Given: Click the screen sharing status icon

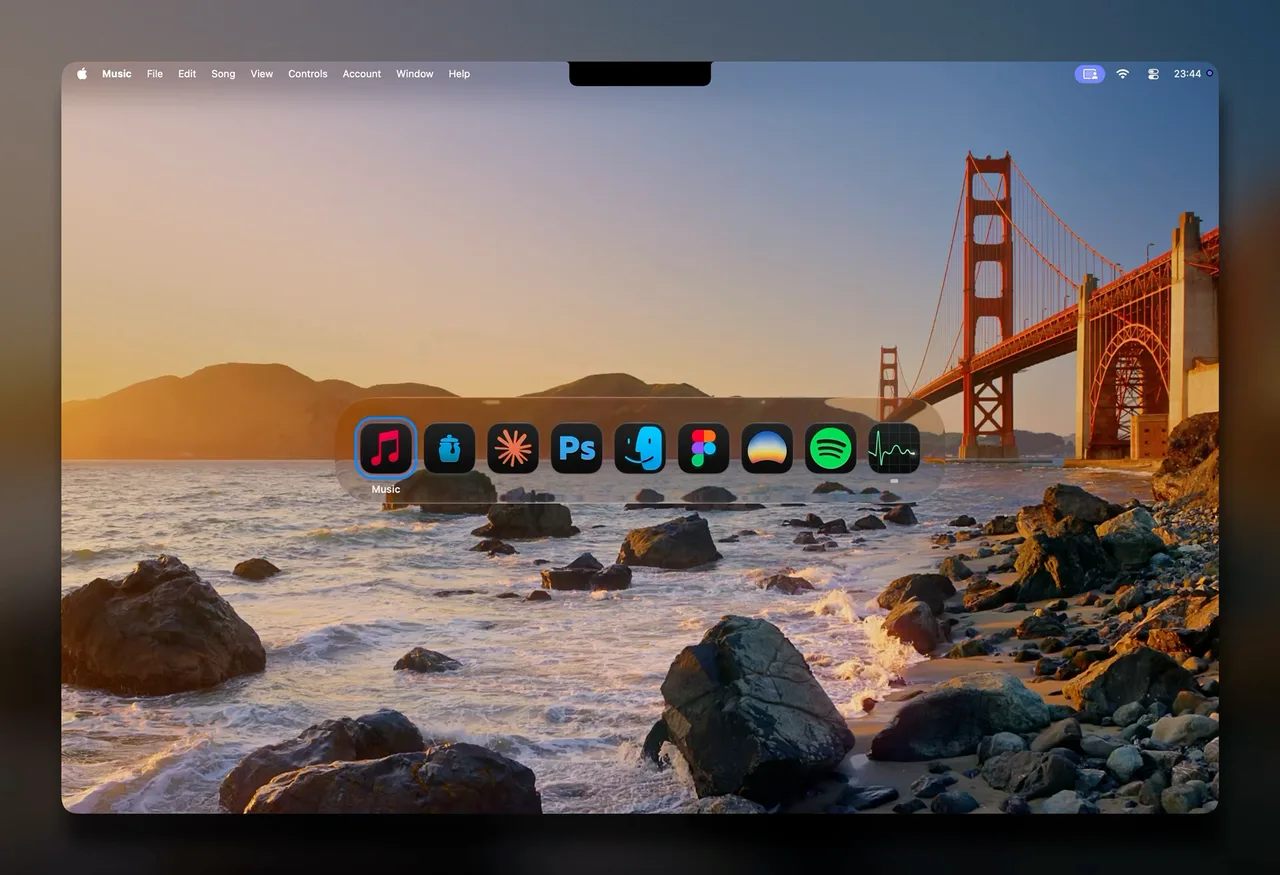Looking at the screenshot, I should pos(1090,74).
